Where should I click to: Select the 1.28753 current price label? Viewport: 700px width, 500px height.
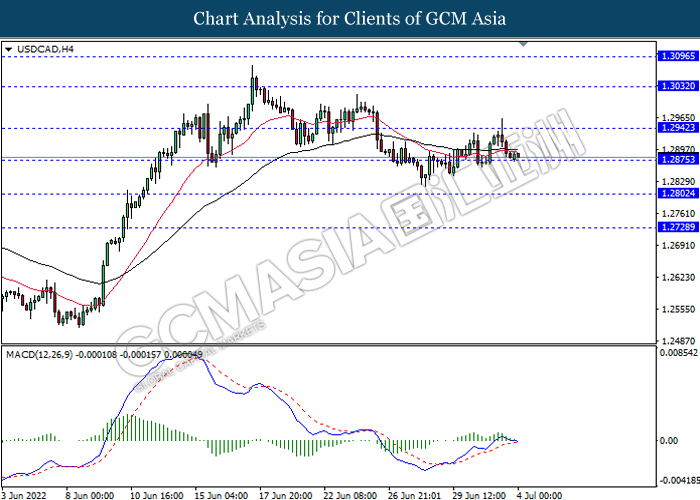coord(678,159)
